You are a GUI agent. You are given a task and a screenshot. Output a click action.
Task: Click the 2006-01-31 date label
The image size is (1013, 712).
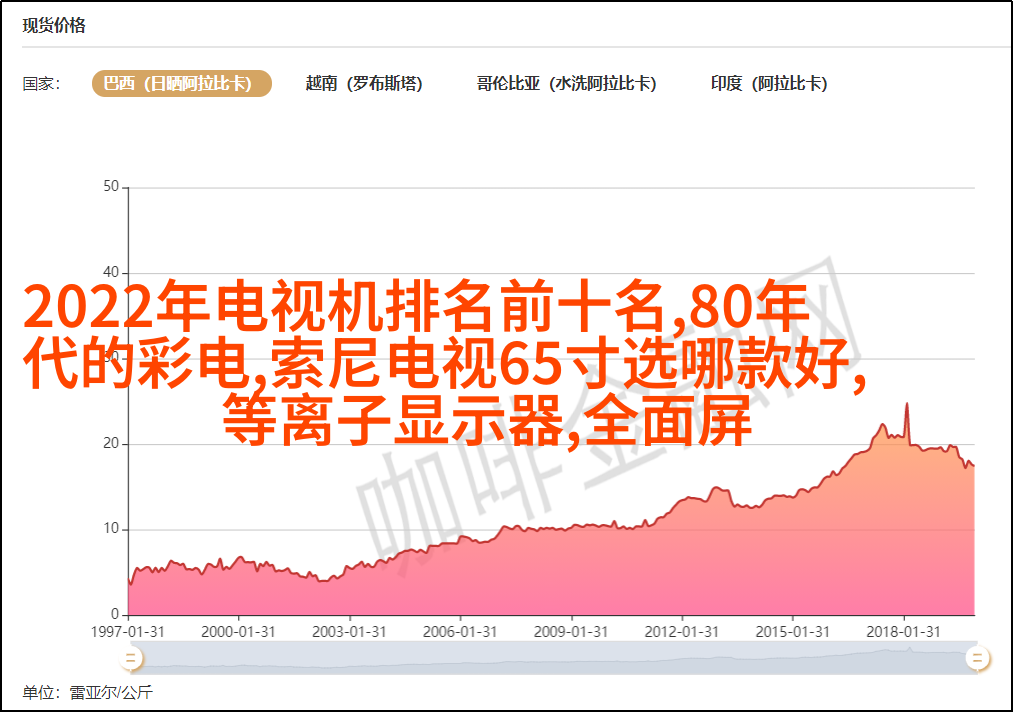click(460, 632)
